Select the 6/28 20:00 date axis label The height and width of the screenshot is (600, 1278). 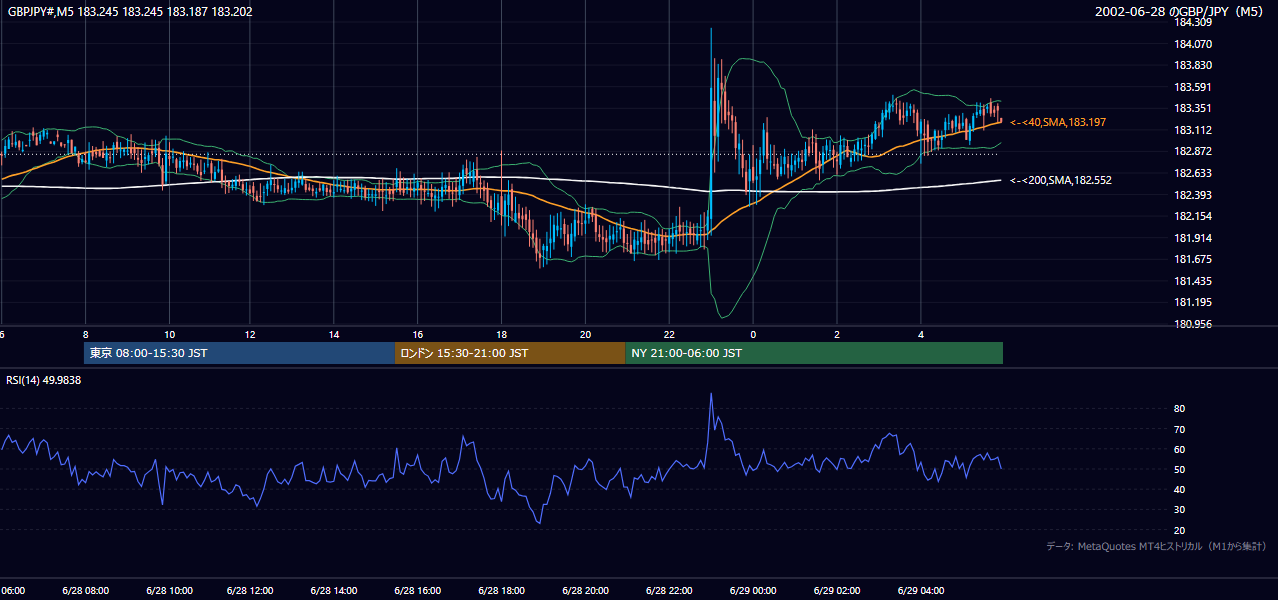click(x=584, y=591)
